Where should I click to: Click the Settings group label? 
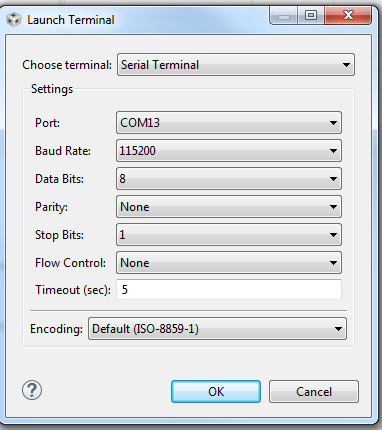click(x=52, y=89)
